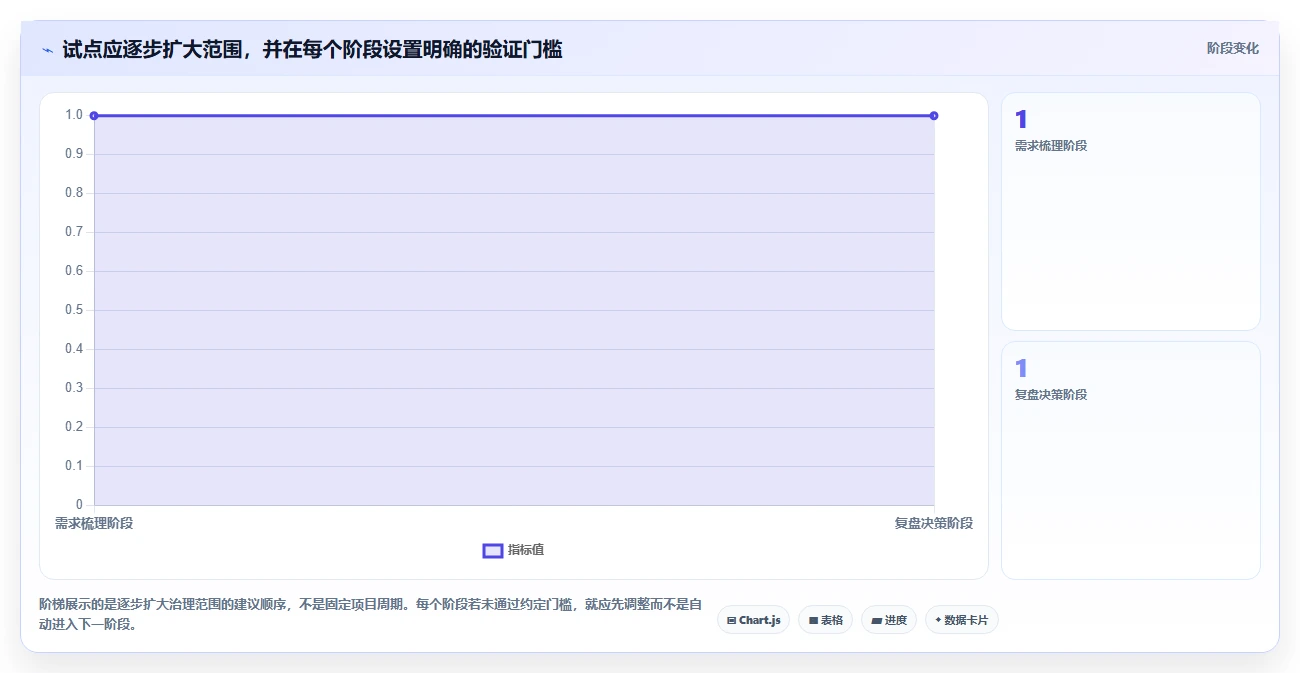Click the data point at 复盘决策阶段
The height and width of the screenshot is (673, 1300).
click(934, 116)
